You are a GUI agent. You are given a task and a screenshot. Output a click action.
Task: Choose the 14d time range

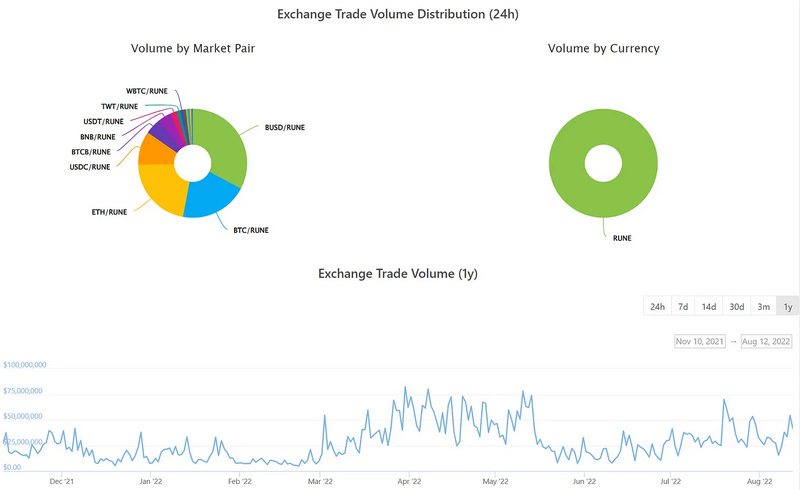[x=708, y=306]
